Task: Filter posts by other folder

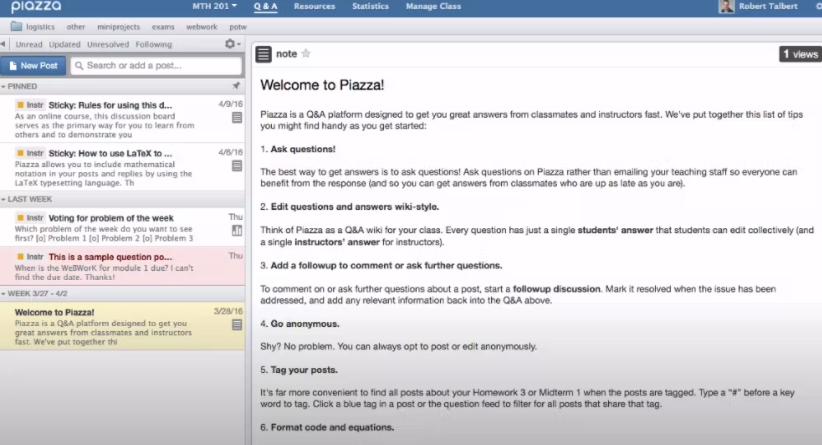Action: [x=75, y=27]
